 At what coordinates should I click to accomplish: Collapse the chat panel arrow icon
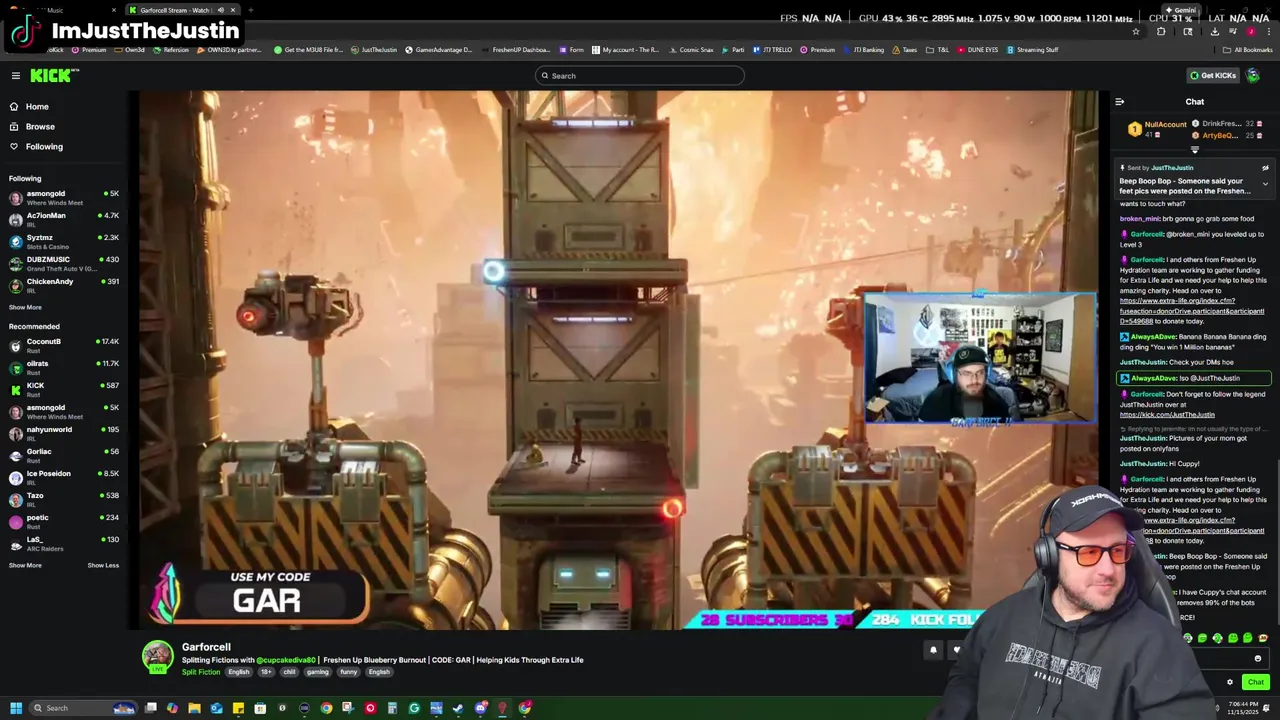click(1119, 101)
